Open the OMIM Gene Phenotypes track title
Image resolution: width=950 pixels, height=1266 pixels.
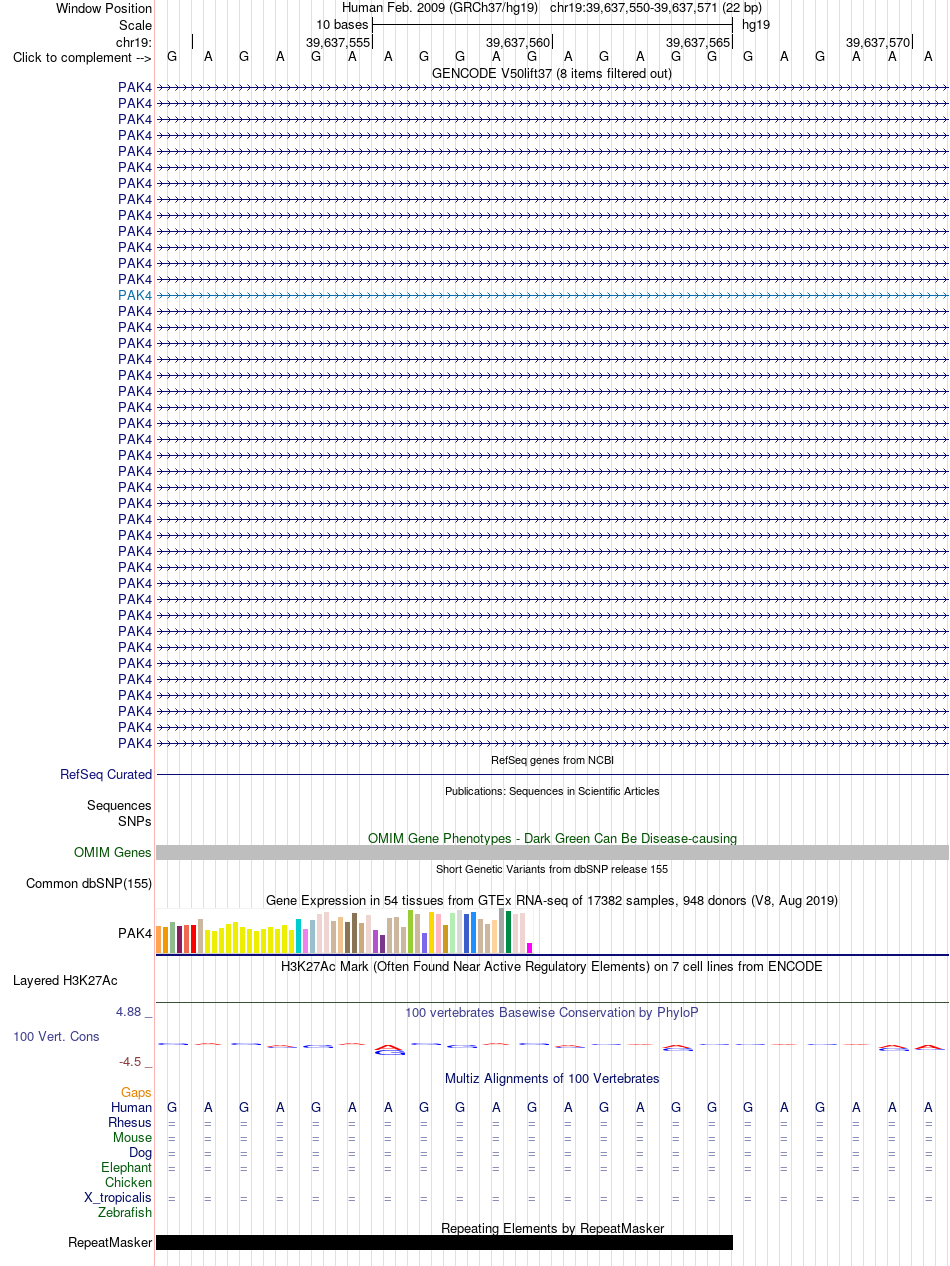tap(552, 838)
